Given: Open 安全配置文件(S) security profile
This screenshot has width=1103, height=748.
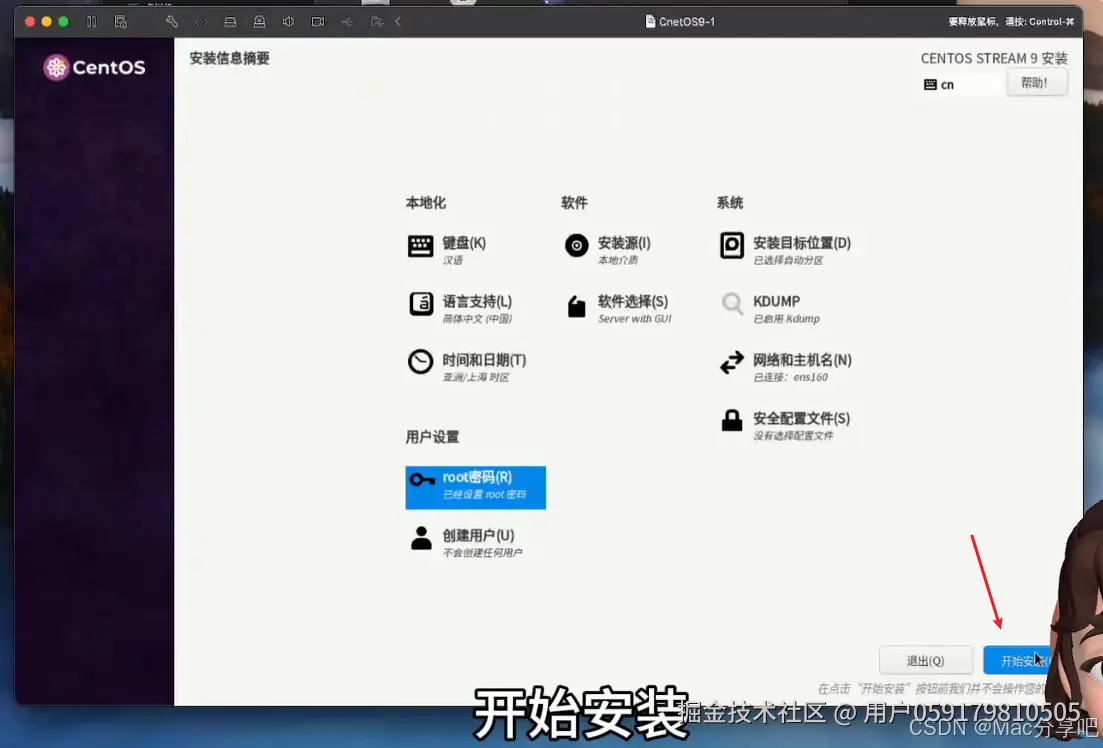Looking at the screenshot, I should click(x=785, y=425).
